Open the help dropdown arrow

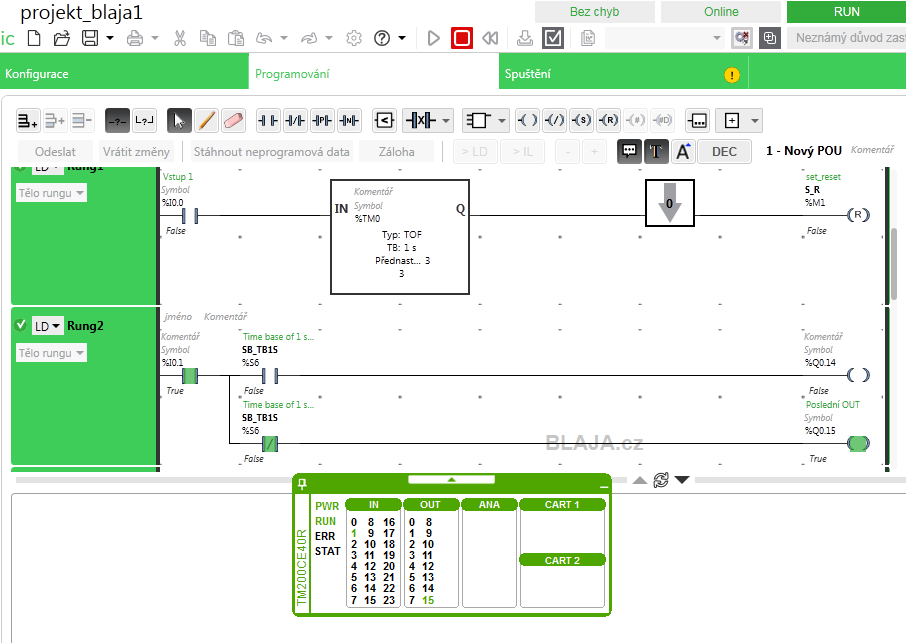(x=402, y=38)
